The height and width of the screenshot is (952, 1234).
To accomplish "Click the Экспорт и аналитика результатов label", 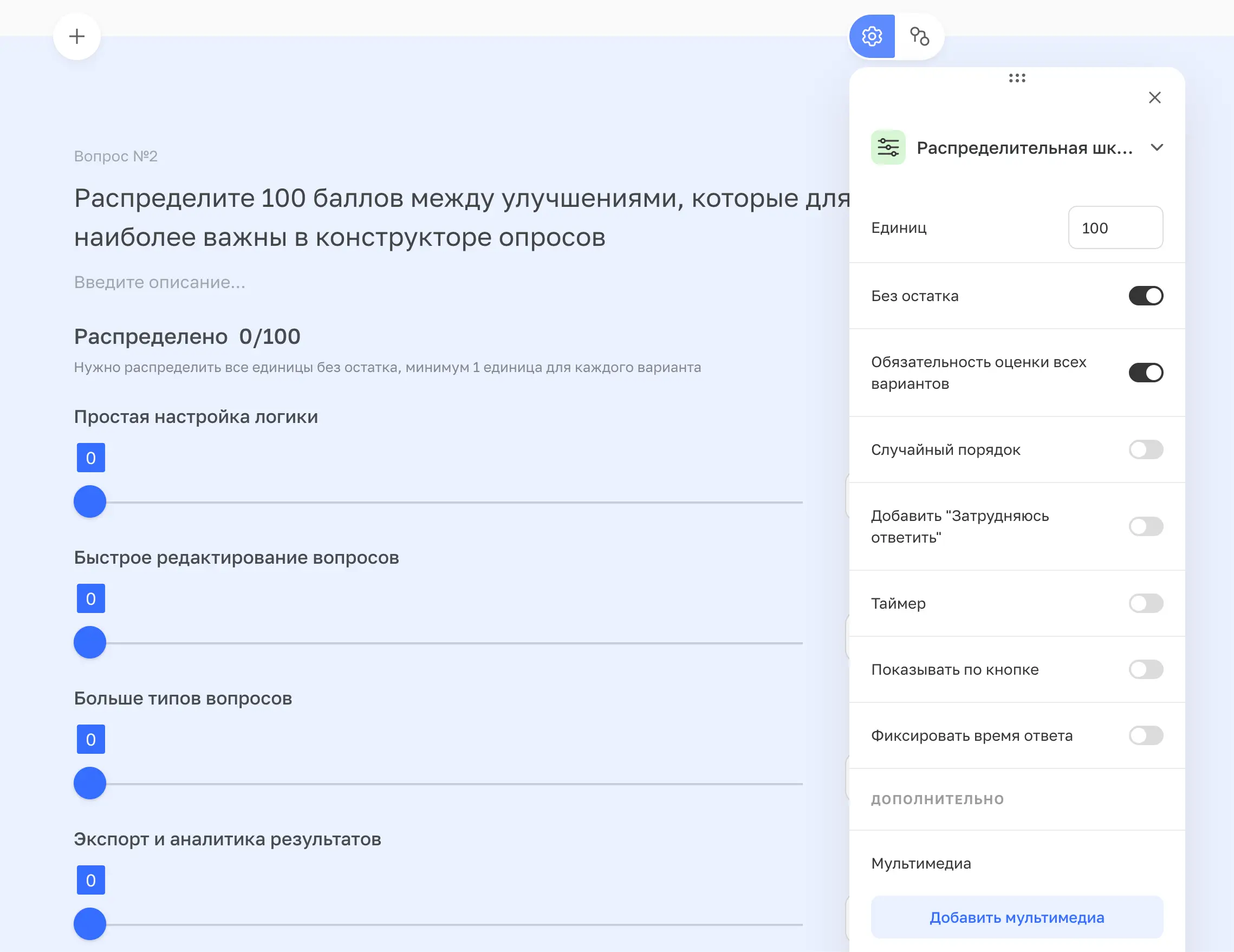I will [228, 839].
